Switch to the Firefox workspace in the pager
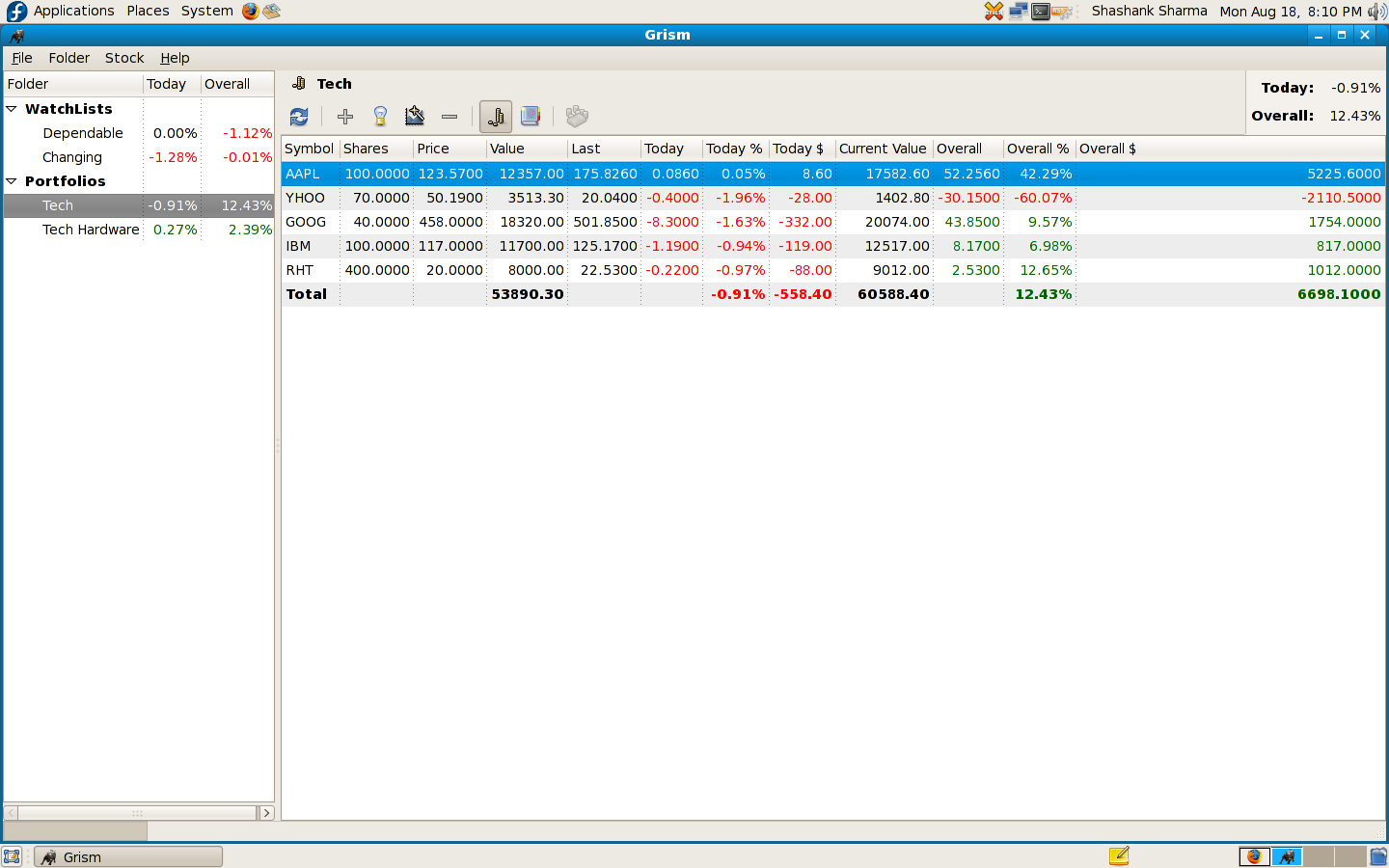Screen dimensions: 1389x868 (1254, 856)
